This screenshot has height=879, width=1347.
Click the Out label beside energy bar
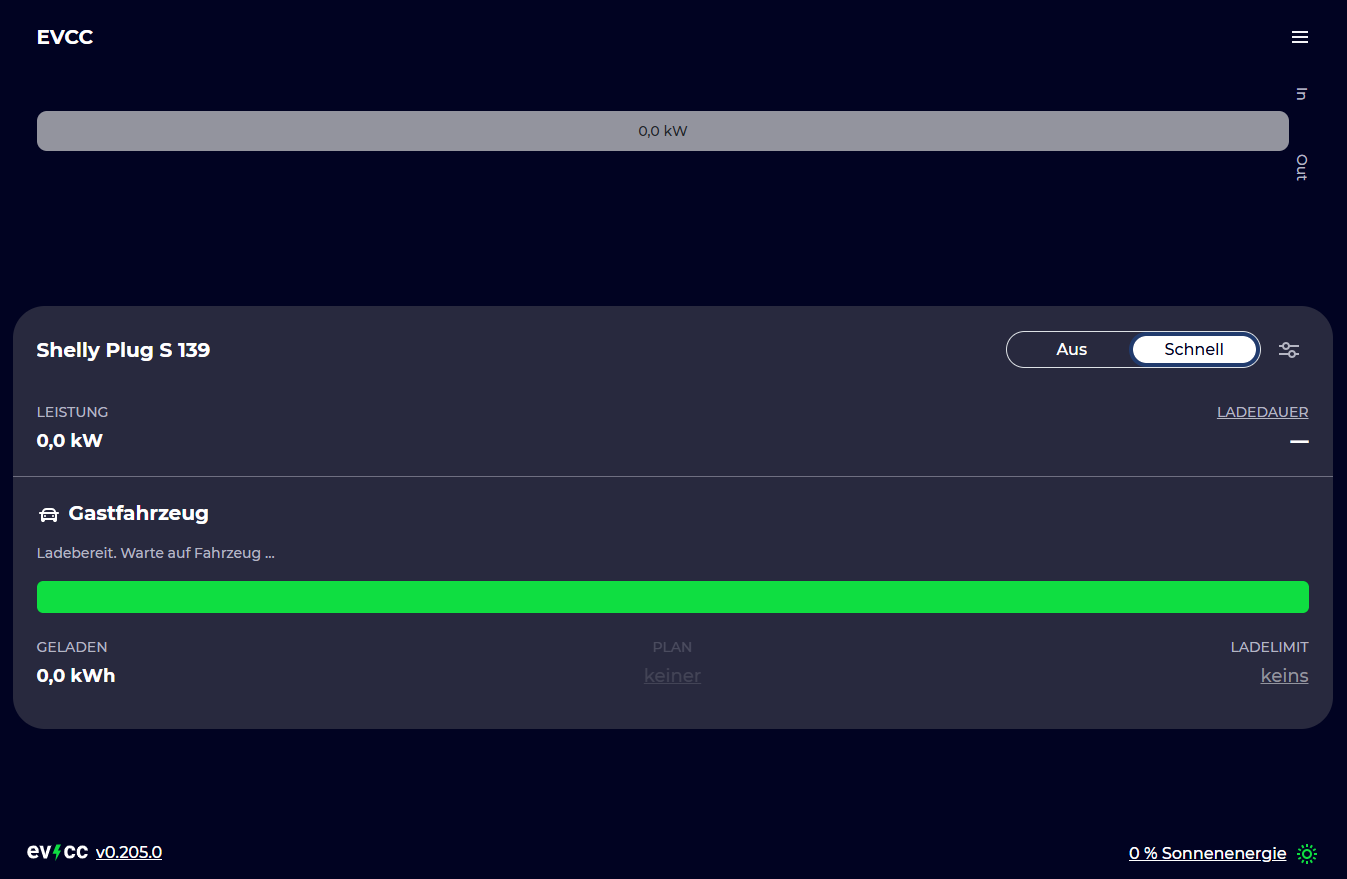click(x=1301, y=168)
